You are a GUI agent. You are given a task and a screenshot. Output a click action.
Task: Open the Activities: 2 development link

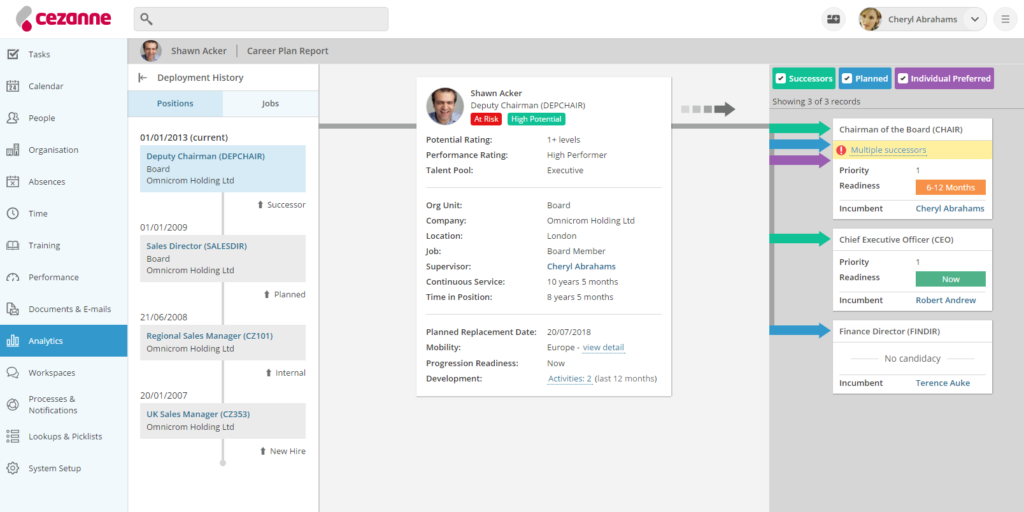click(569, 379)
